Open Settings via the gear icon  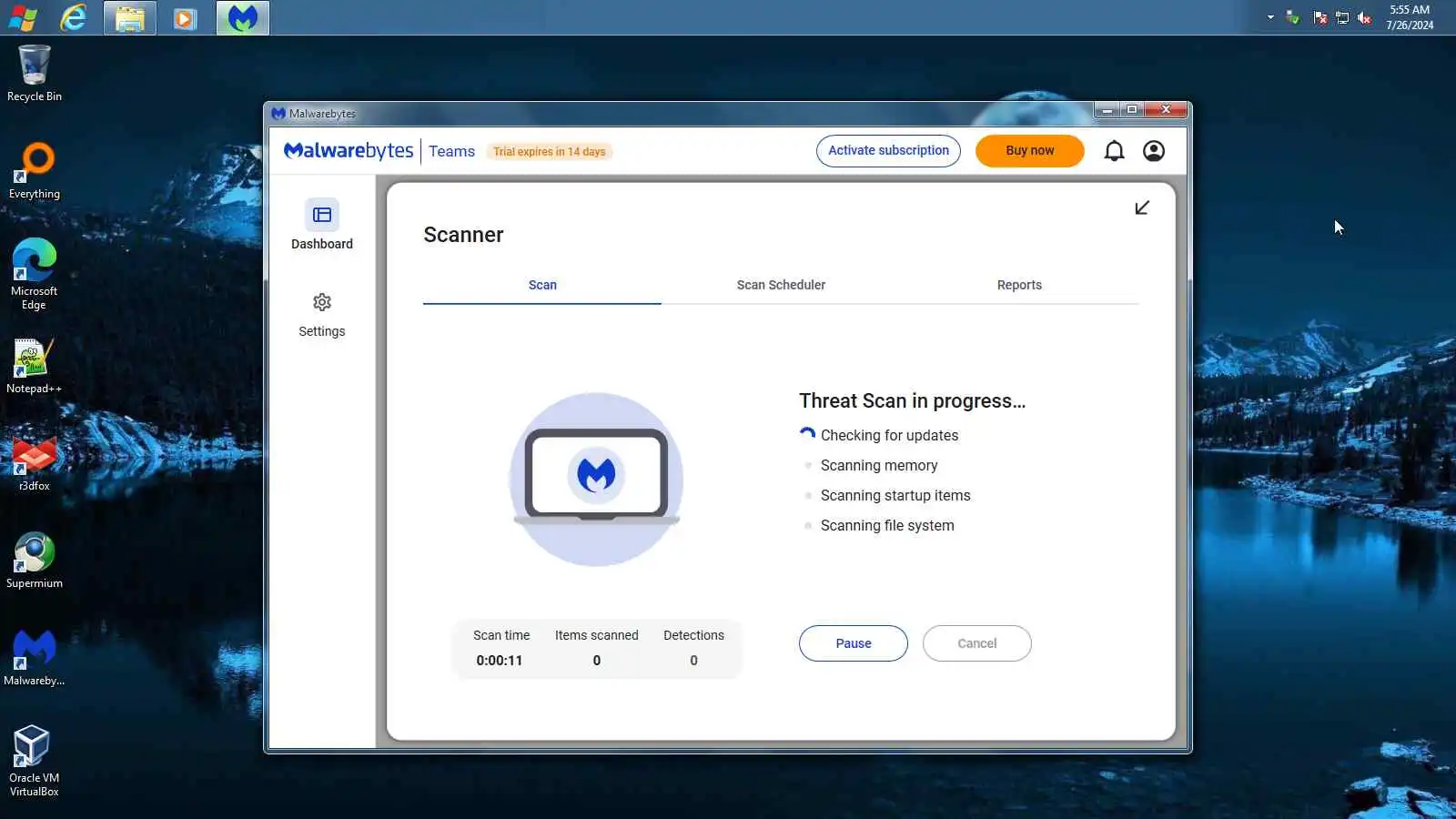click(x=322, y=302)
